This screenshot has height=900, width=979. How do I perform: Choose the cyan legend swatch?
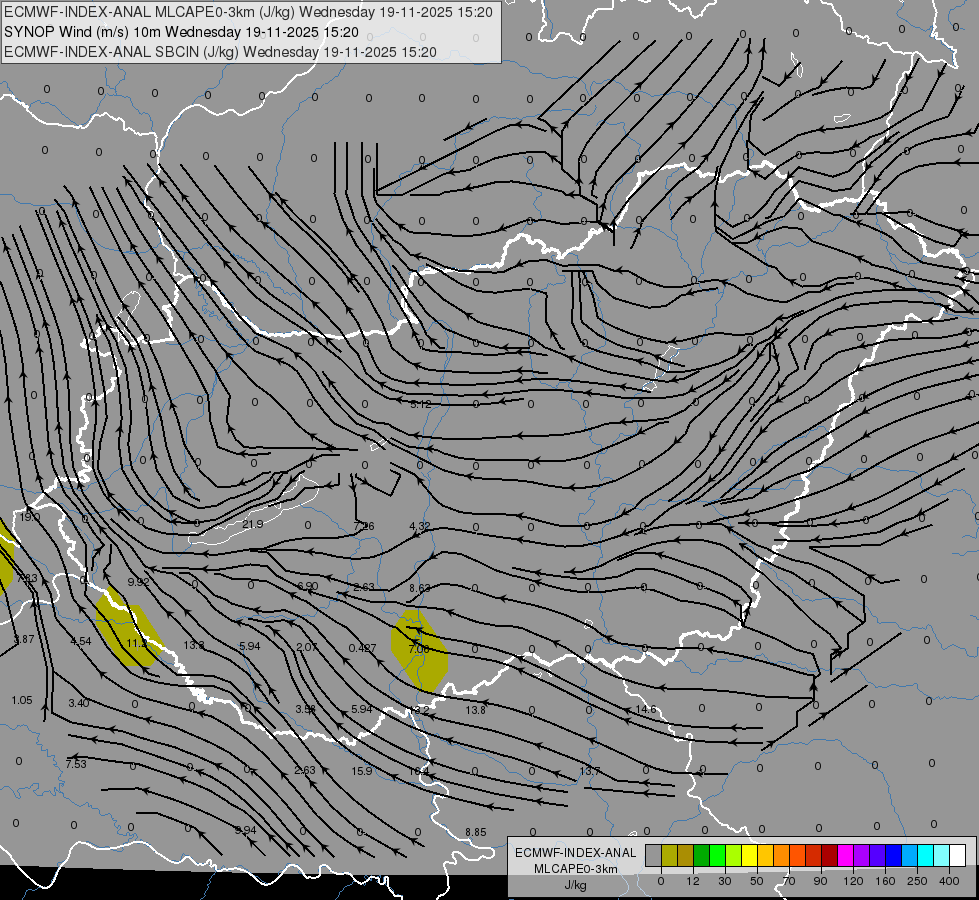click(x=926, y=856)
